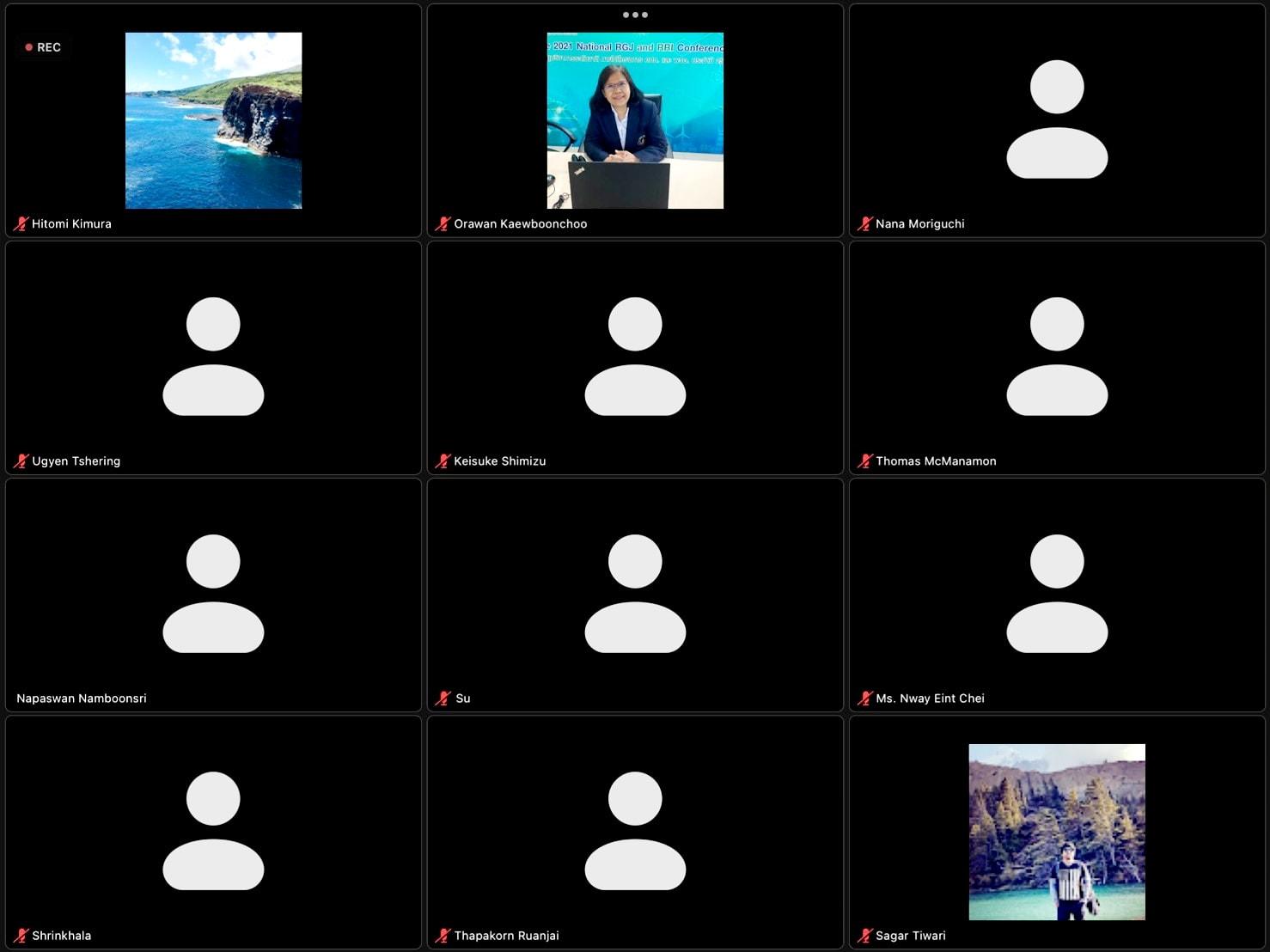Click the red REC recording indicator
The image size is (1270, 952).
tap(43, 47)
